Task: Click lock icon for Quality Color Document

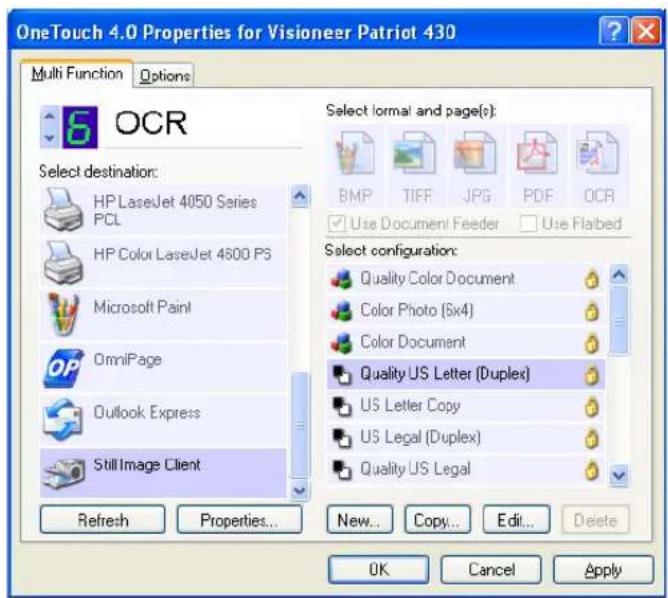Action: 592,279
